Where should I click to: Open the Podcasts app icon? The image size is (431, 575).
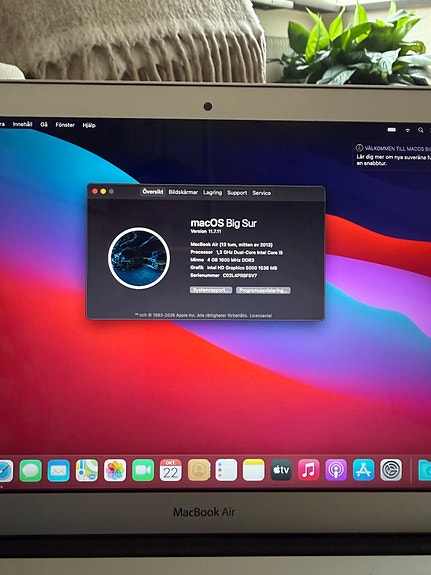[336, 470]
